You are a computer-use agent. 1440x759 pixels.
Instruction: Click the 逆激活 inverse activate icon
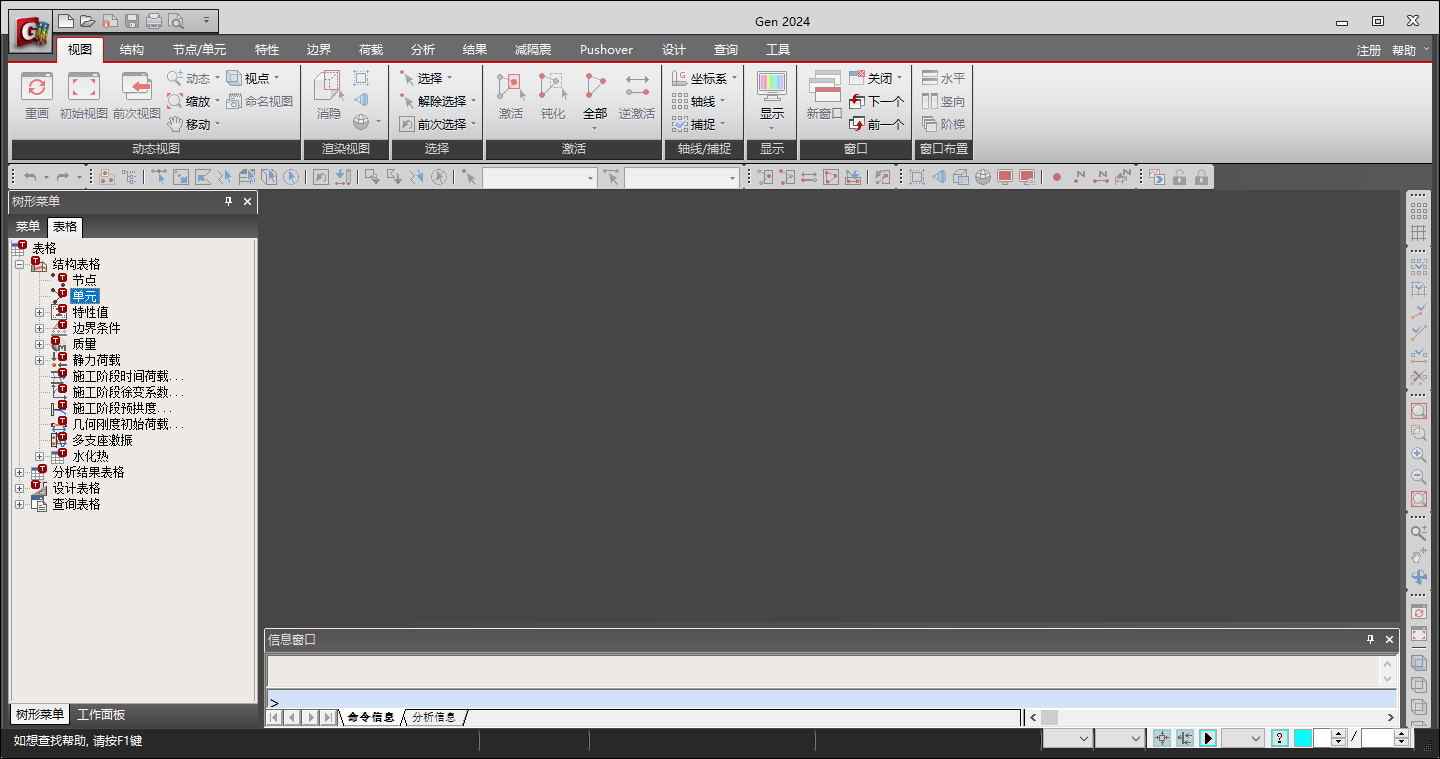coord(637,87)
